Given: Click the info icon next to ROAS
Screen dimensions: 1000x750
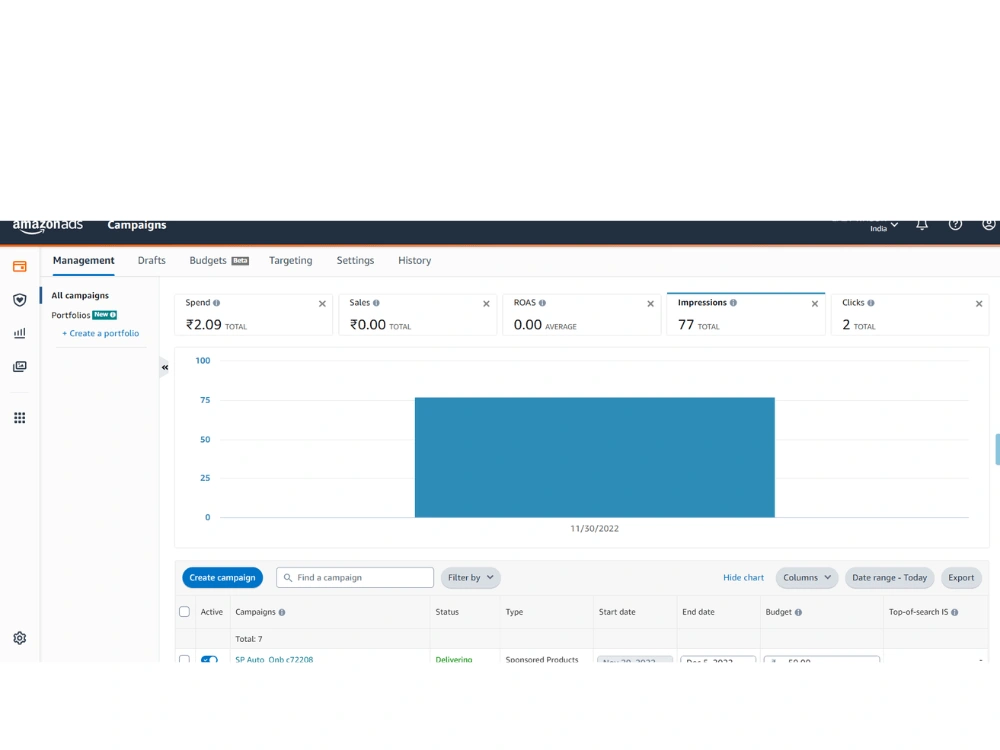Looking at the screenshot, I should tap(542, 303).
